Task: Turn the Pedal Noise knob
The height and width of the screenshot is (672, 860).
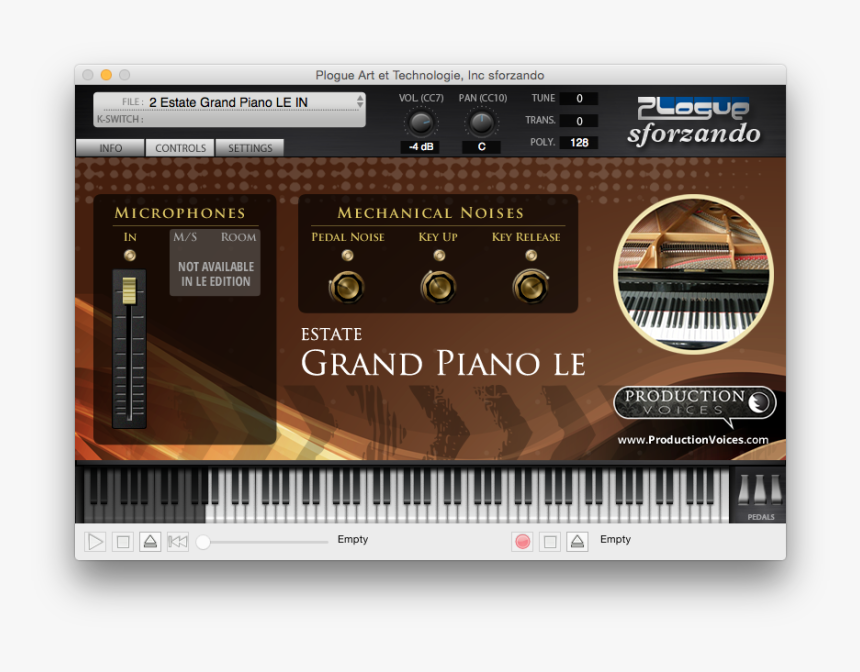Action: 346,286
